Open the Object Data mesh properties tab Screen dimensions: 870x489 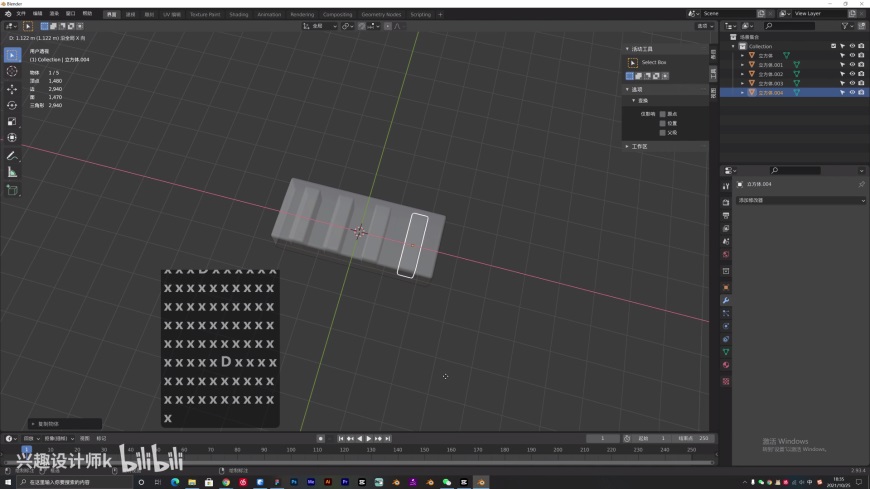point(726,352)
